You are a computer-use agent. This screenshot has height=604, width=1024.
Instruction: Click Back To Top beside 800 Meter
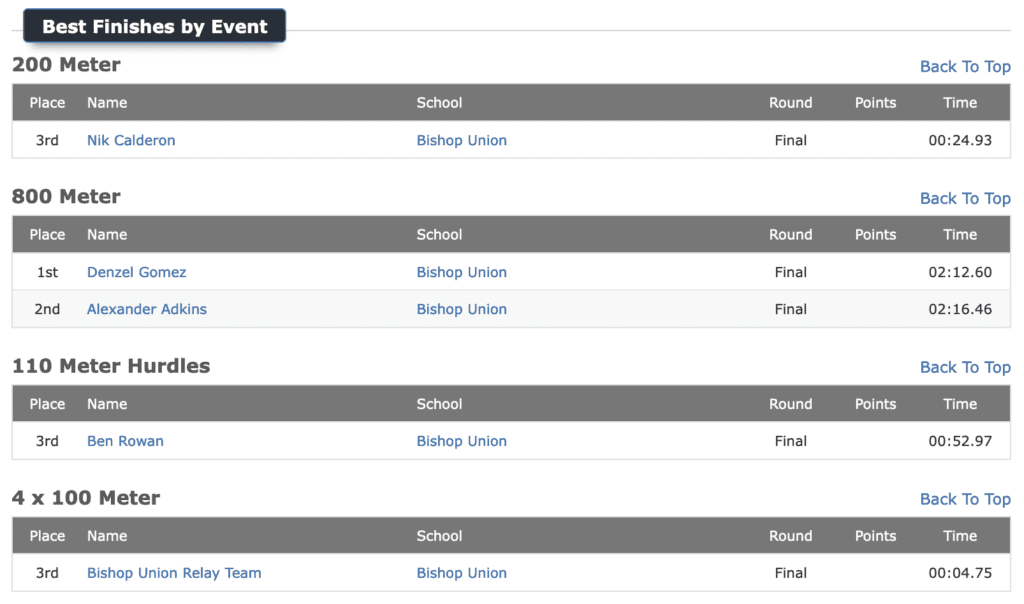(x=965, y=199)
